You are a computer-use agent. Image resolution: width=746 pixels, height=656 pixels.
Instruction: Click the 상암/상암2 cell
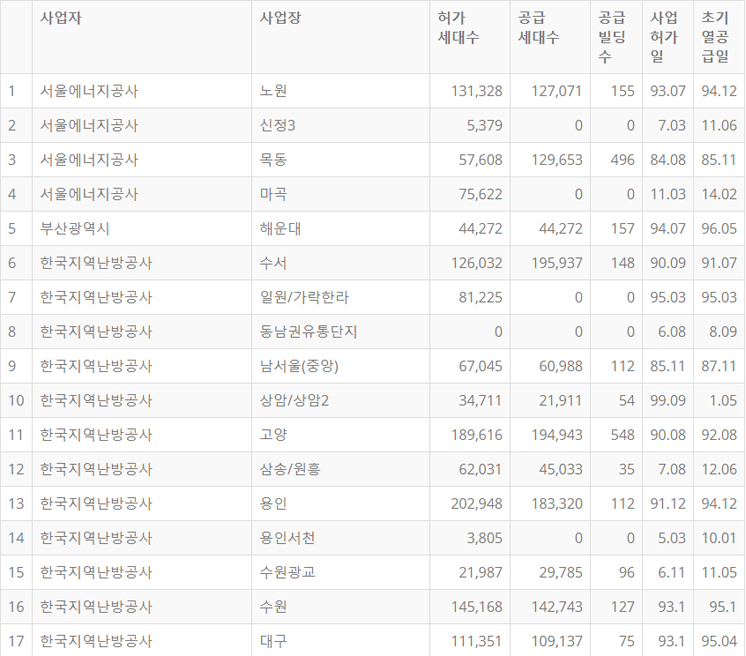click(294, 400)
